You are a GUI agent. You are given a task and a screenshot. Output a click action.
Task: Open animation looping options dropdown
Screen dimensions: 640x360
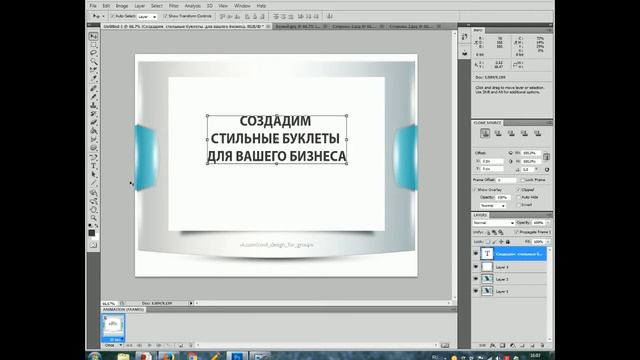tap(113, 345)
